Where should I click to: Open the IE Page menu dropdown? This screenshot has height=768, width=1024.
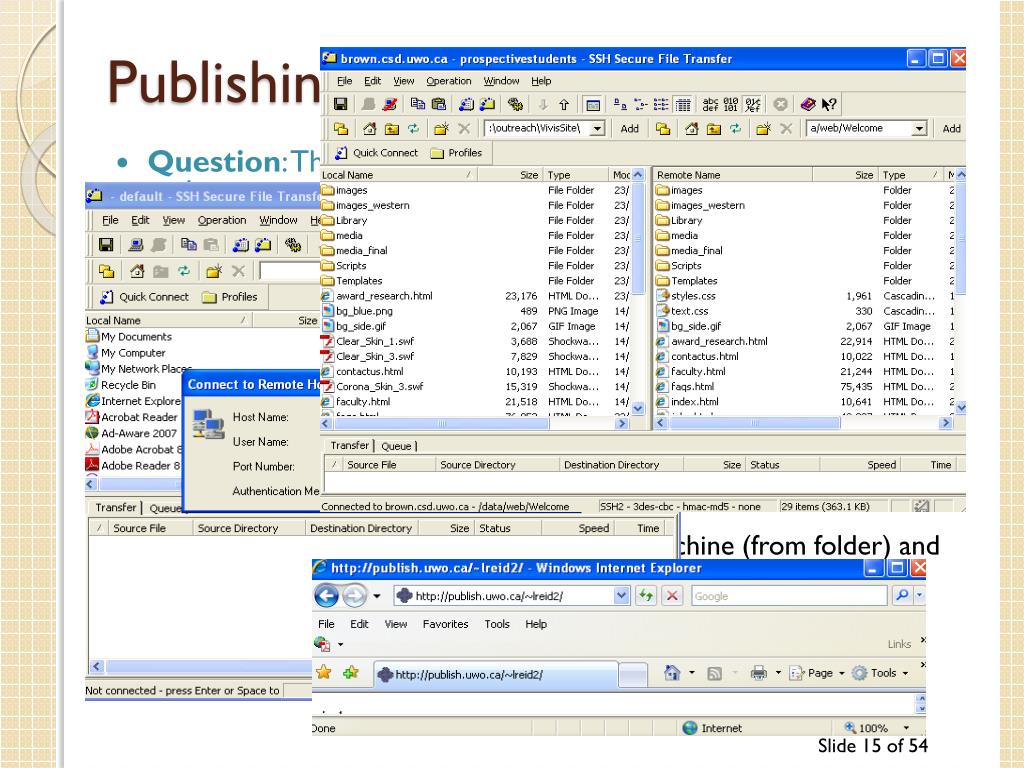tap(842, 673)
